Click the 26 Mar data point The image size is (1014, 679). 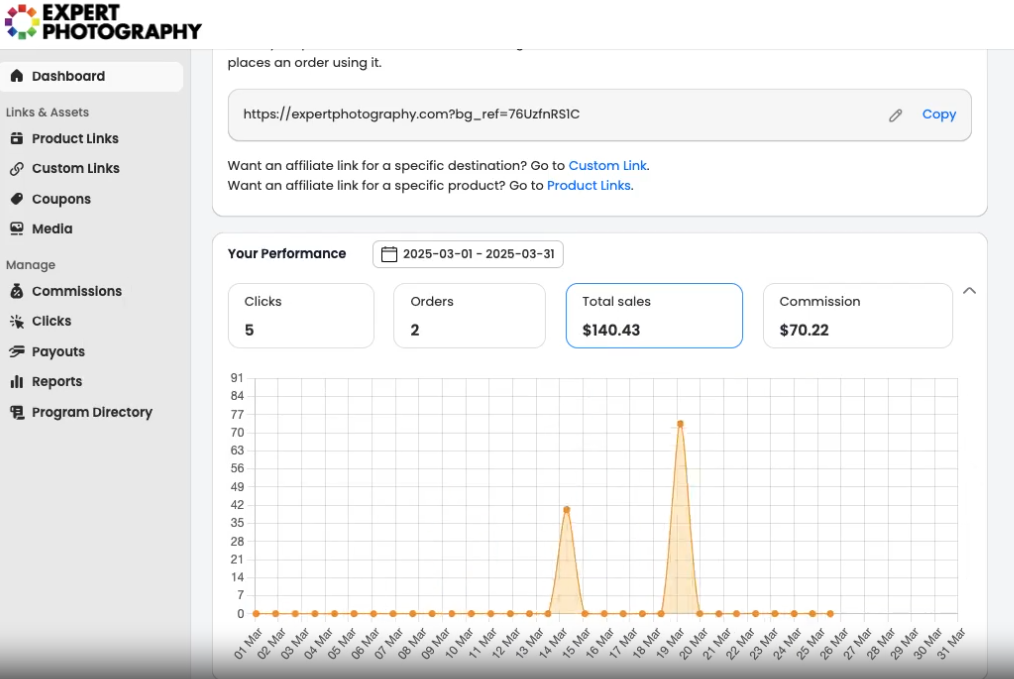[x=830, y=613]
